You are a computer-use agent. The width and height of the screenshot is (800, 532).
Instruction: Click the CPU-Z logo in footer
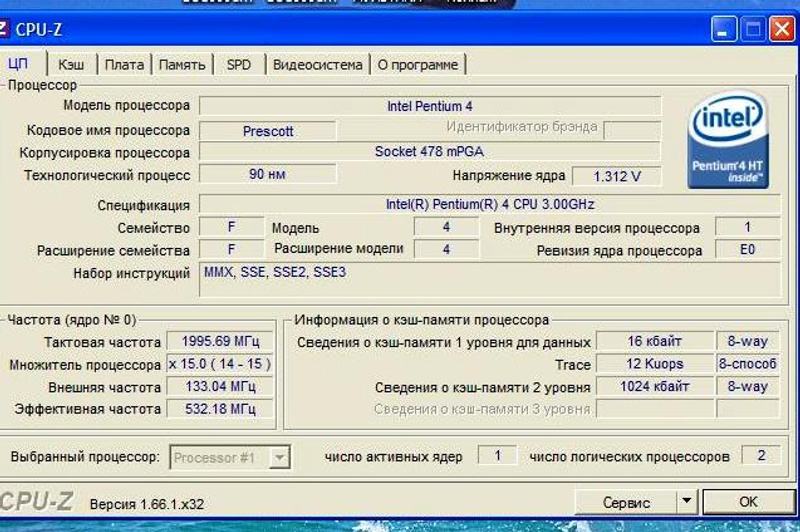38,501
